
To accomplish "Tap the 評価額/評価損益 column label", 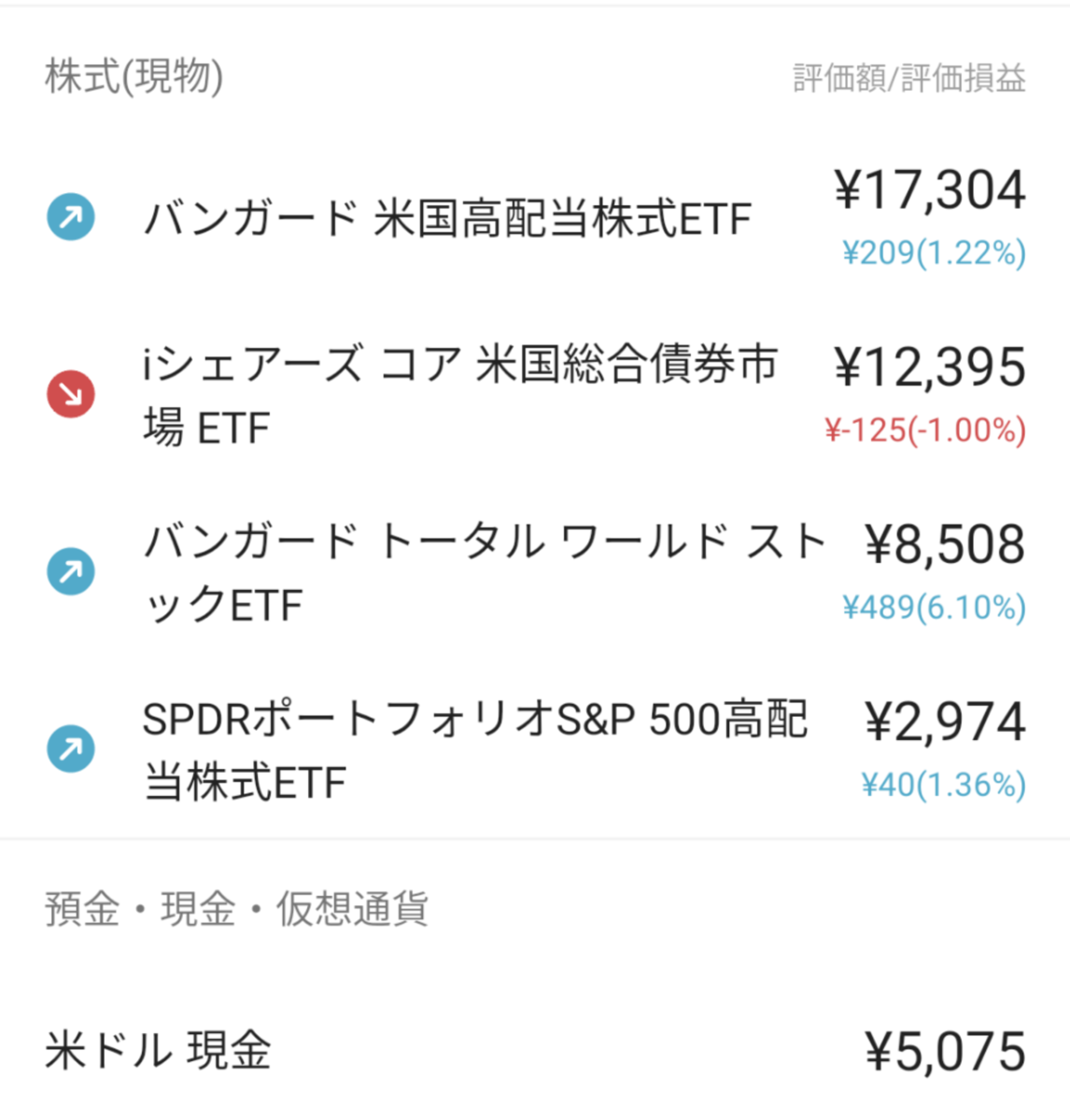I will tap(909, 78).
